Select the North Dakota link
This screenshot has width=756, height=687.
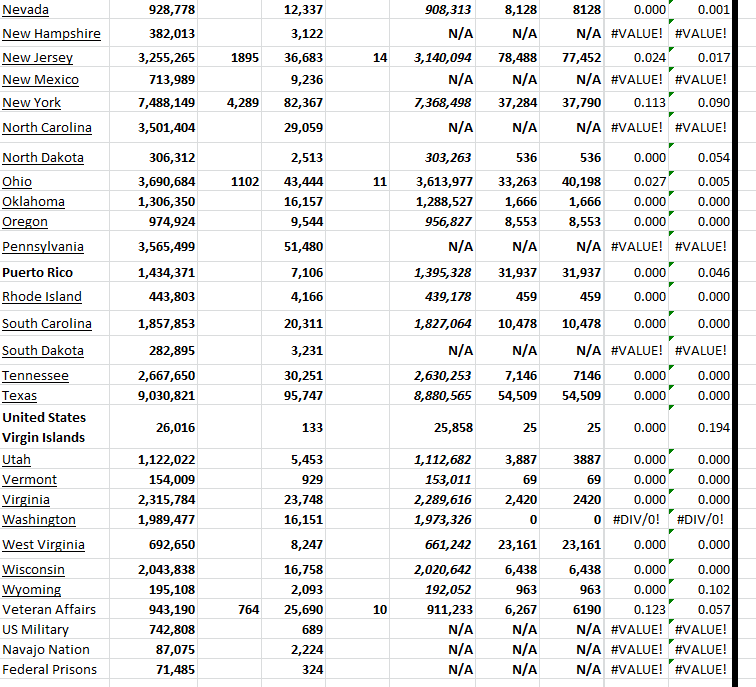(43, 158)
